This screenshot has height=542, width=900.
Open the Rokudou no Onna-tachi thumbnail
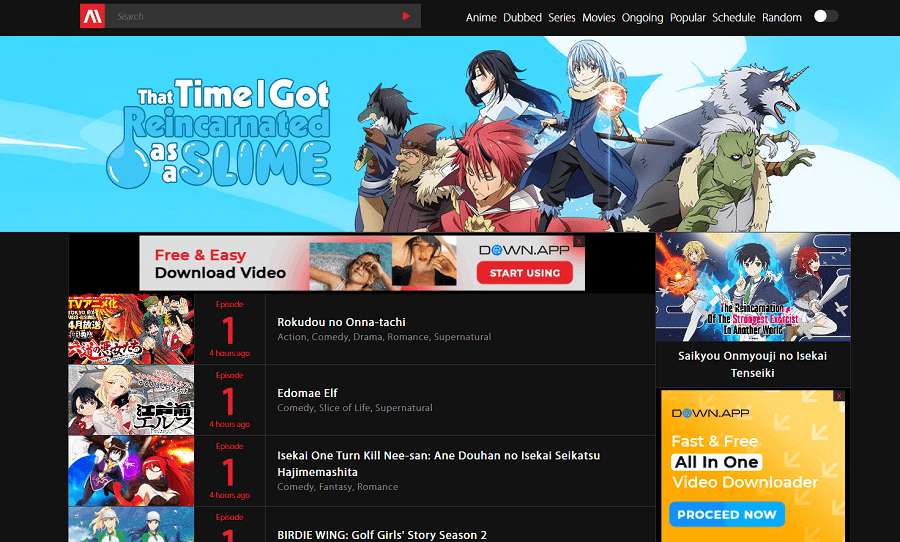tap(131, 329)
